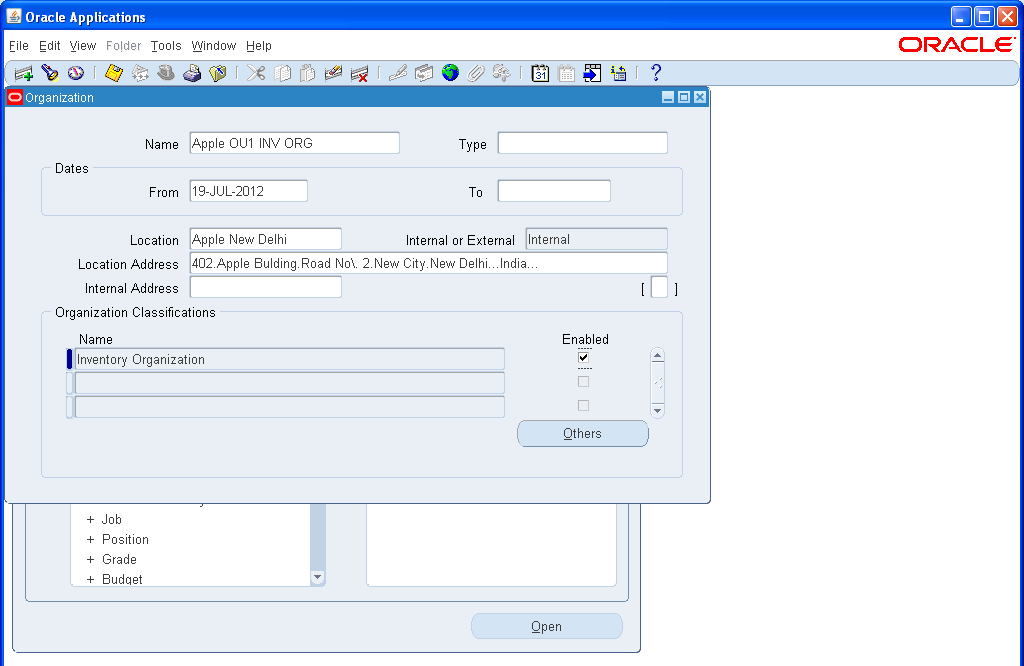Click the New record toolbar icon

[24, 73]
